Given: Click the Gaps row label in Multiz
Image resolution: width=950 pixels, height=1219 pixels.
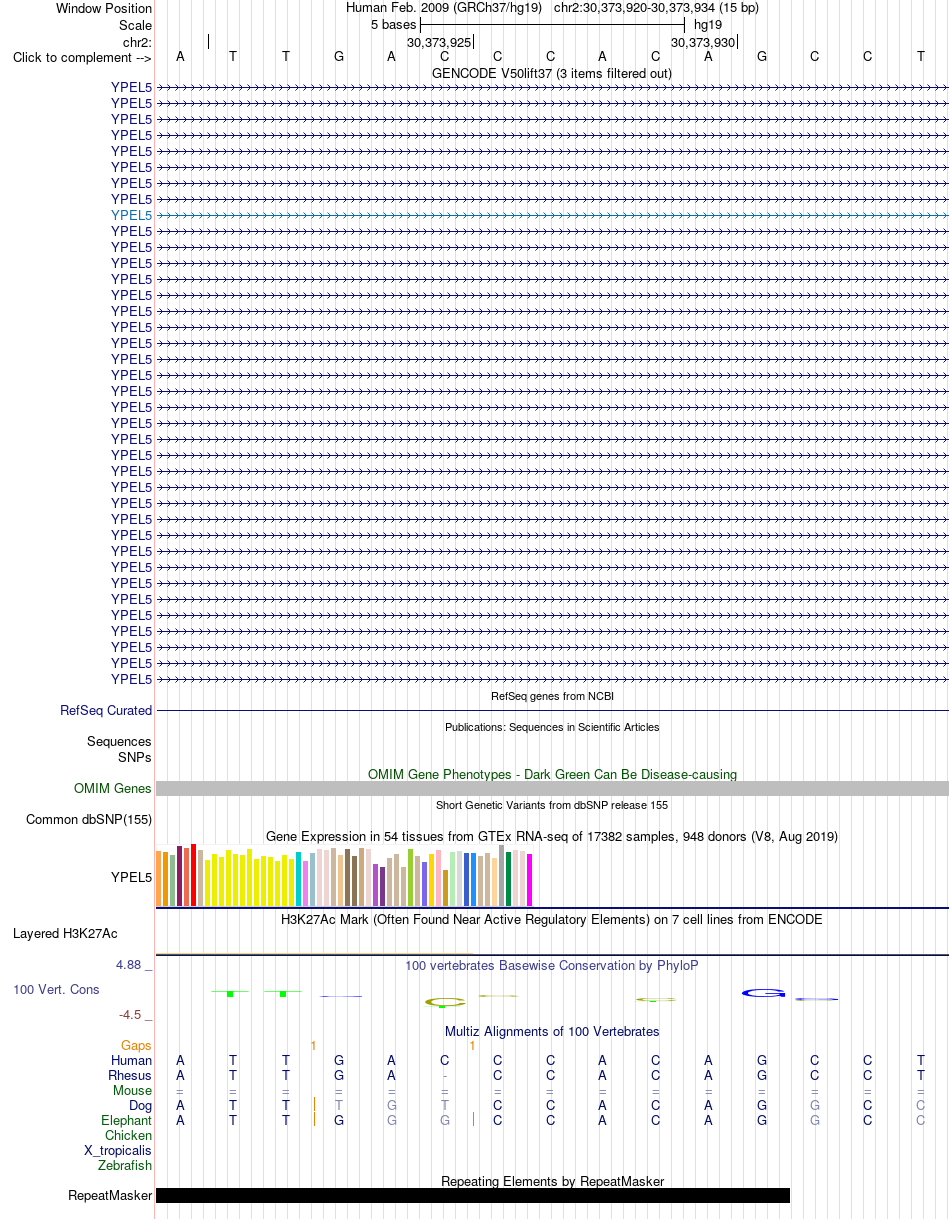Looking at the screenshot, I should pos(136,1046).
